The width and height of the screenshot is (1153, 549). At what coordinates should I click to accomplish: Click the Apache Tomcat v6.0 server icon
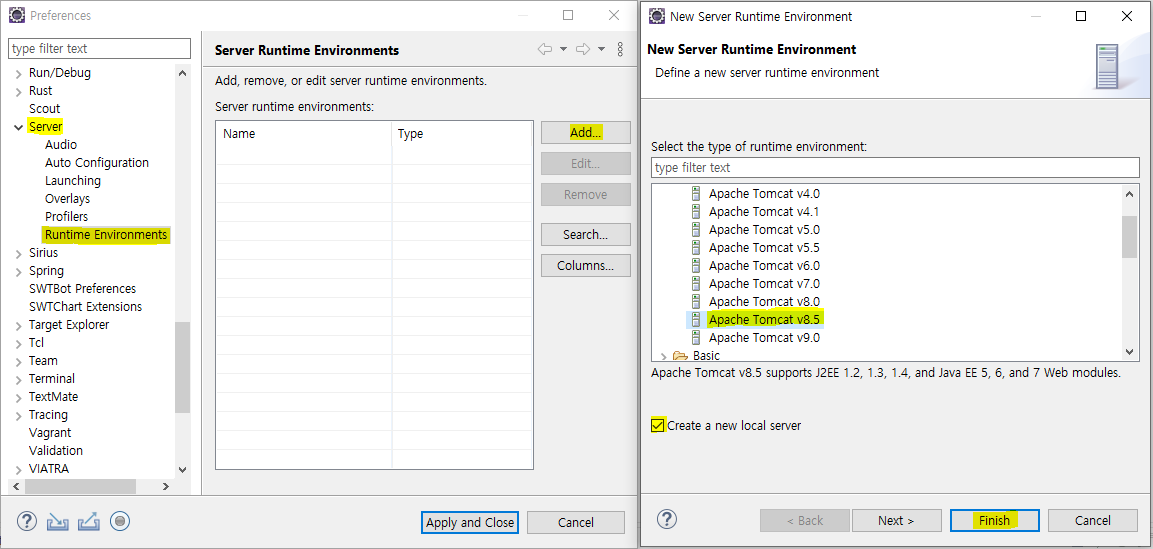pos(696,266)
